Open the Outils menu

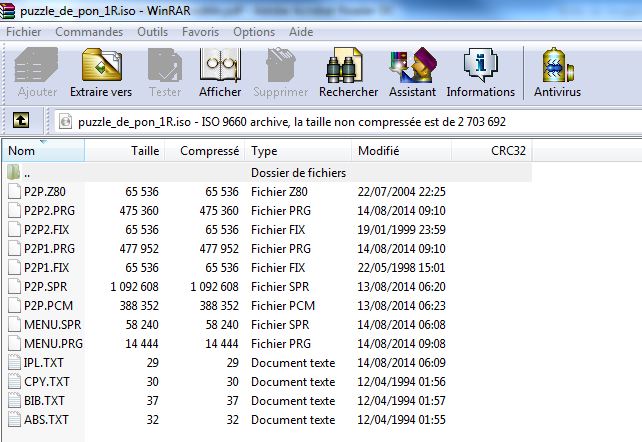pos(152,32)
